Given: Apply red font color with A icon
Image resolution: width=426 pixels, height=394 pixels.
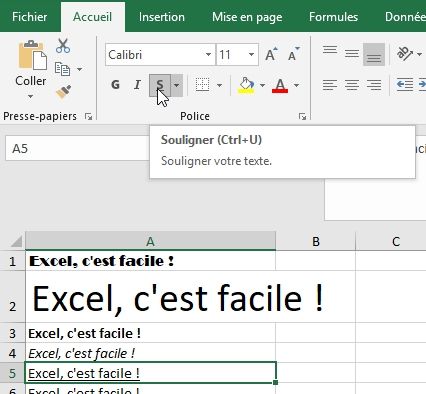Looking at the screenshot, I should 280,85.
